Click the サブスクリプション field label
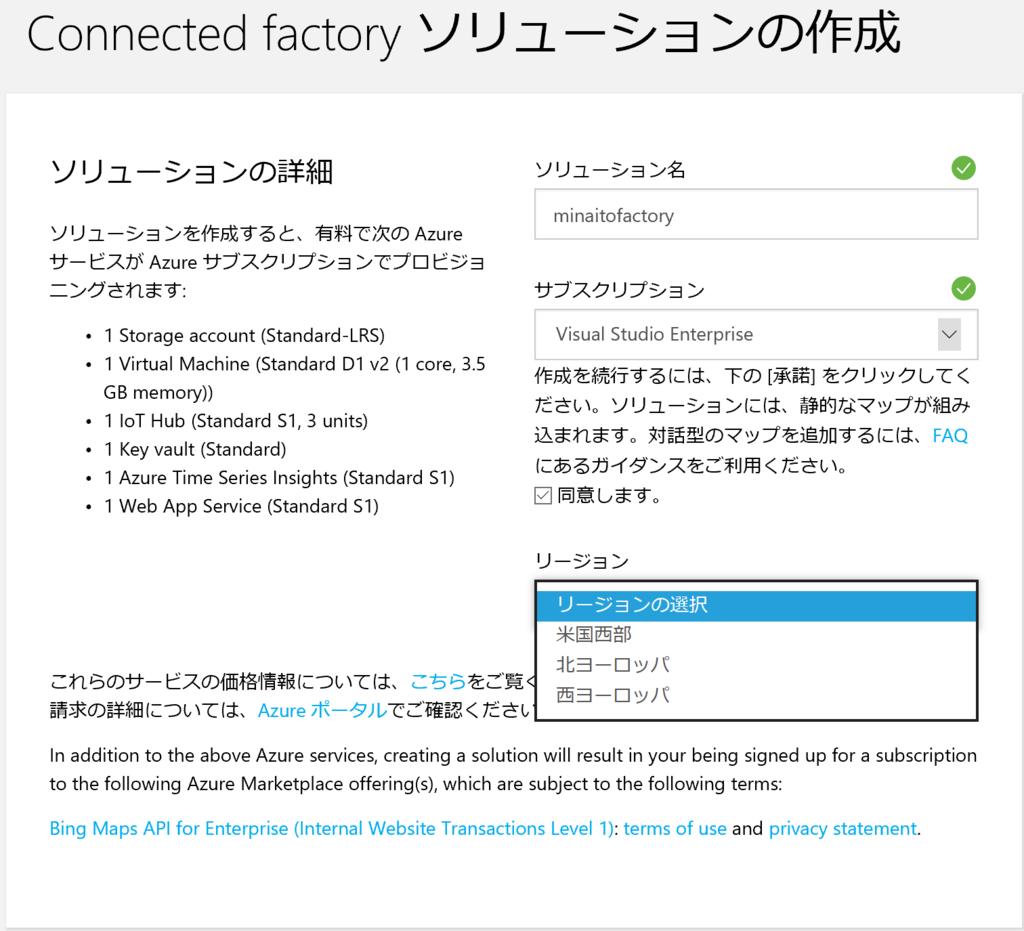 [619, 289]
